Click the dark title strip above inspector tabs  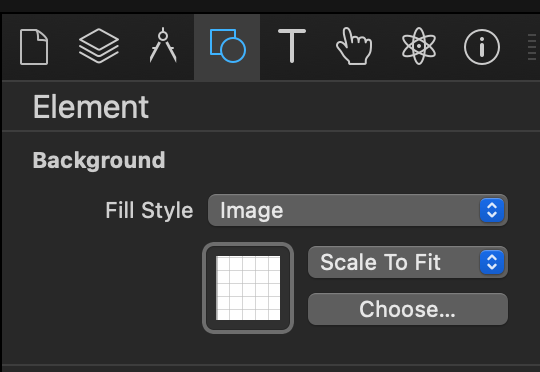tap(270, 6)
